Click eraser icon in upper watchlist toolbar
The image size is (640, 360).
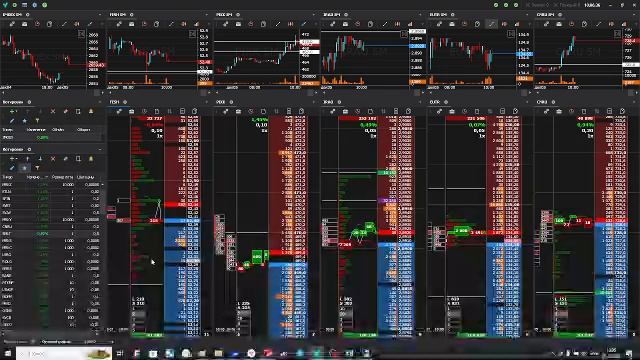pos(65,111)
